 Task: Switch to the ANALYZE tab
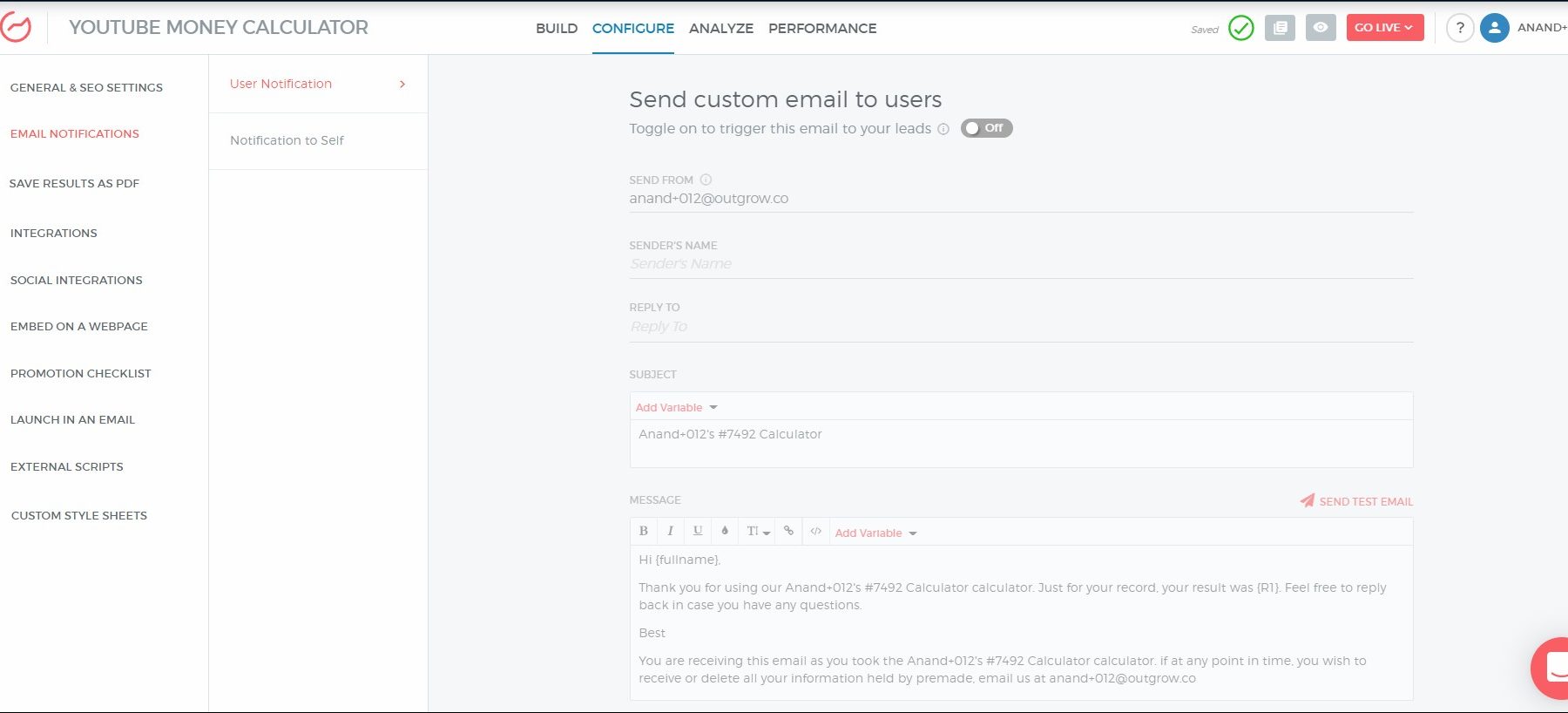[720, 29]
